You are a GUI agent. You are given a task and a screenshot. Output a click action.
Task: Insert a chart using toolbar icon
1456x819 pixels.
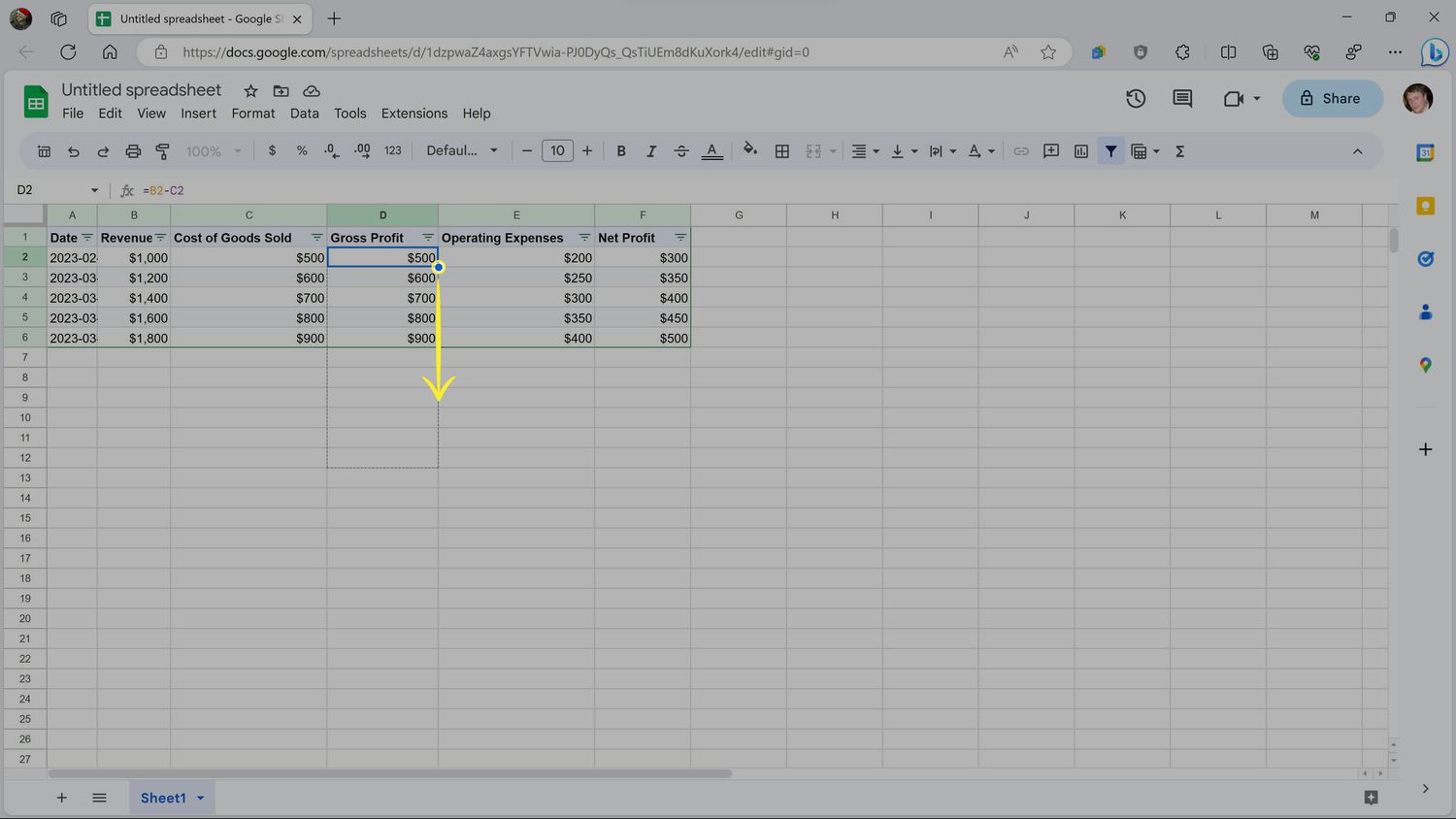(x=1080, y=151)
